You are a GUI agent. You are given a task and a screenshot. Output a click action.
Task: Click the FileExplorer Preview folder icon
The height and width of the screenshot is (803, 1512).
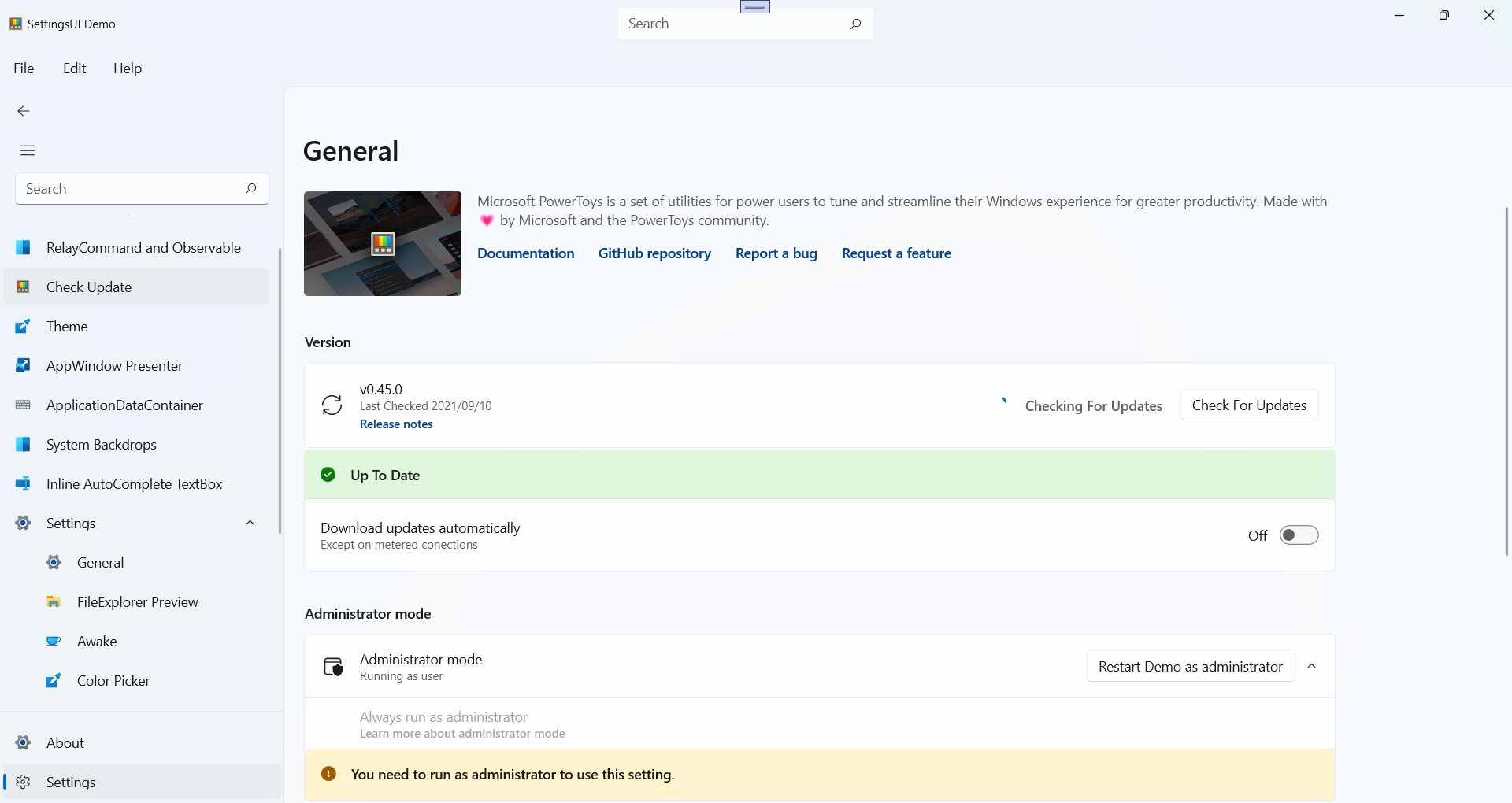coord(54,602)
